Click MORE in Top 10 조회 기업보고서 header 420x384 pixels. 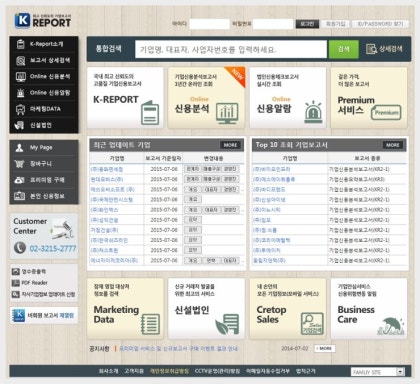tap(393, 145)
